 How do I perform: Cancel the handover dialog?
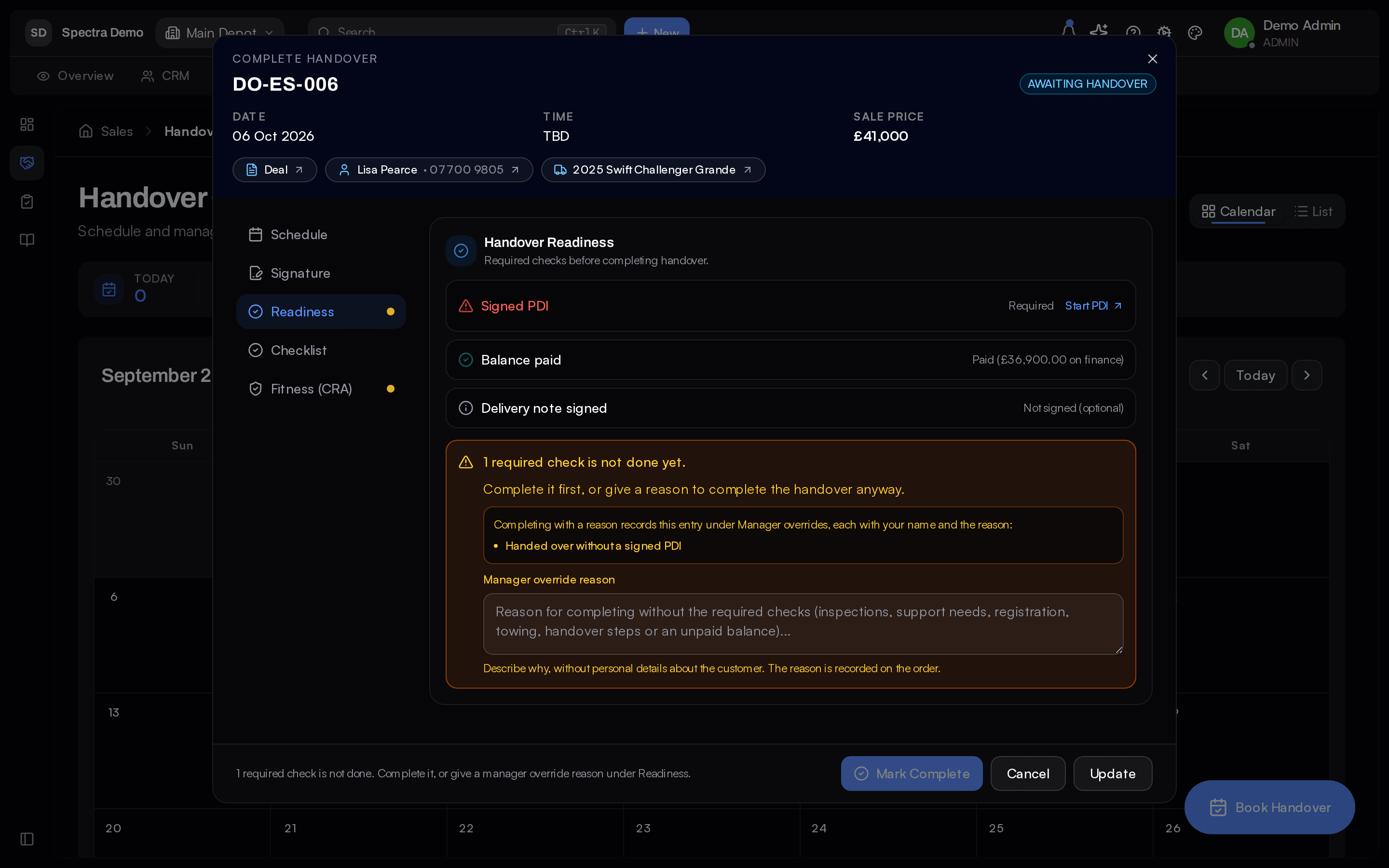[x=1027, y=773]
